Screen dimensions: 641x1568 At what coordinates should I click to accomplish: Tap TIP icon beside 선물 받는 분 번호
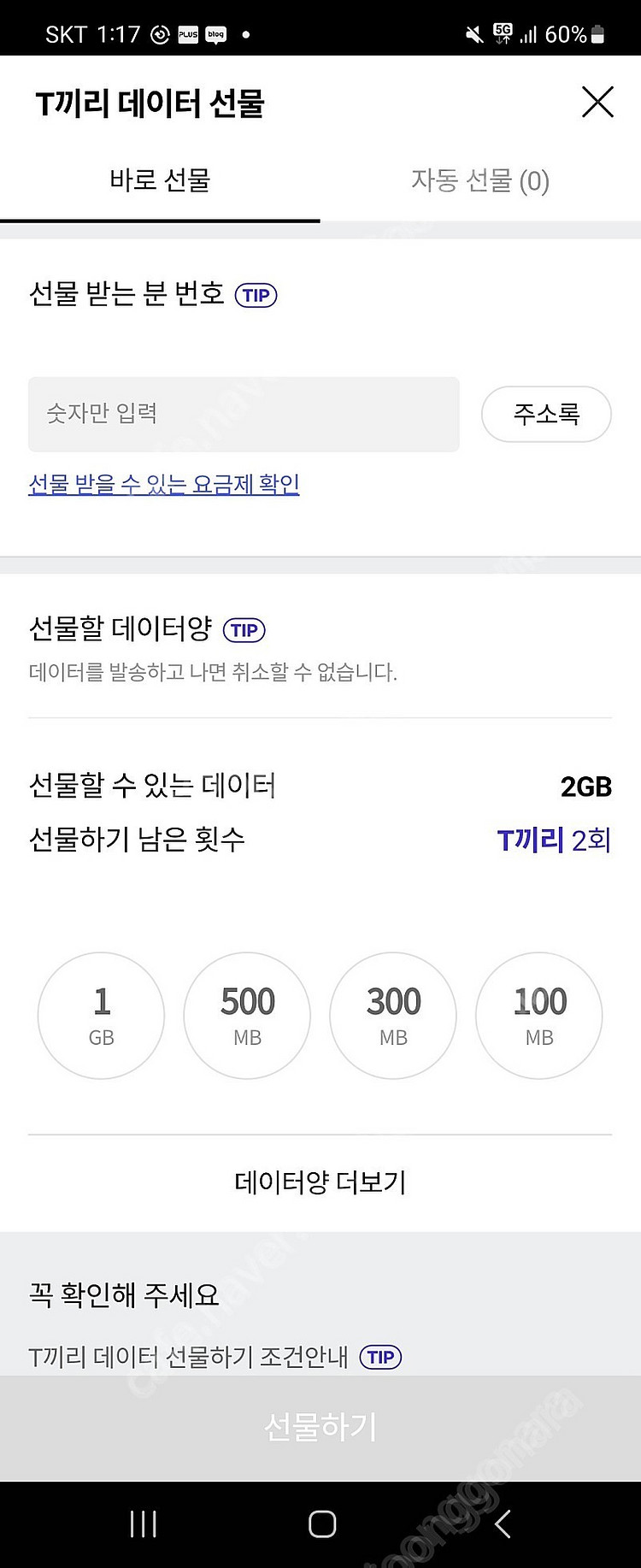[256, 296]
